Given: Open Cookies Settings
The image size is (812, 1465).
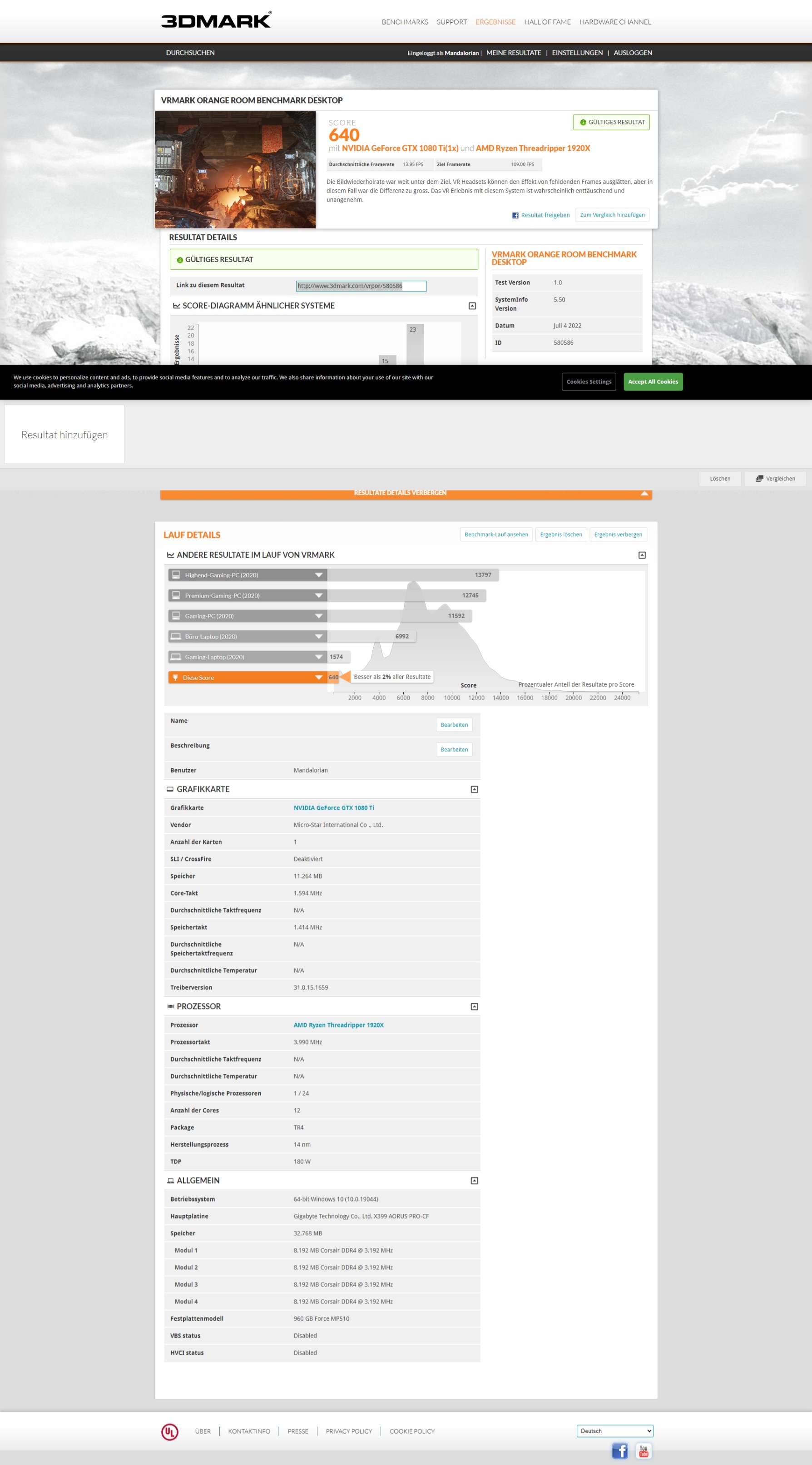Looking at the screenshot, I should (589, 381).
